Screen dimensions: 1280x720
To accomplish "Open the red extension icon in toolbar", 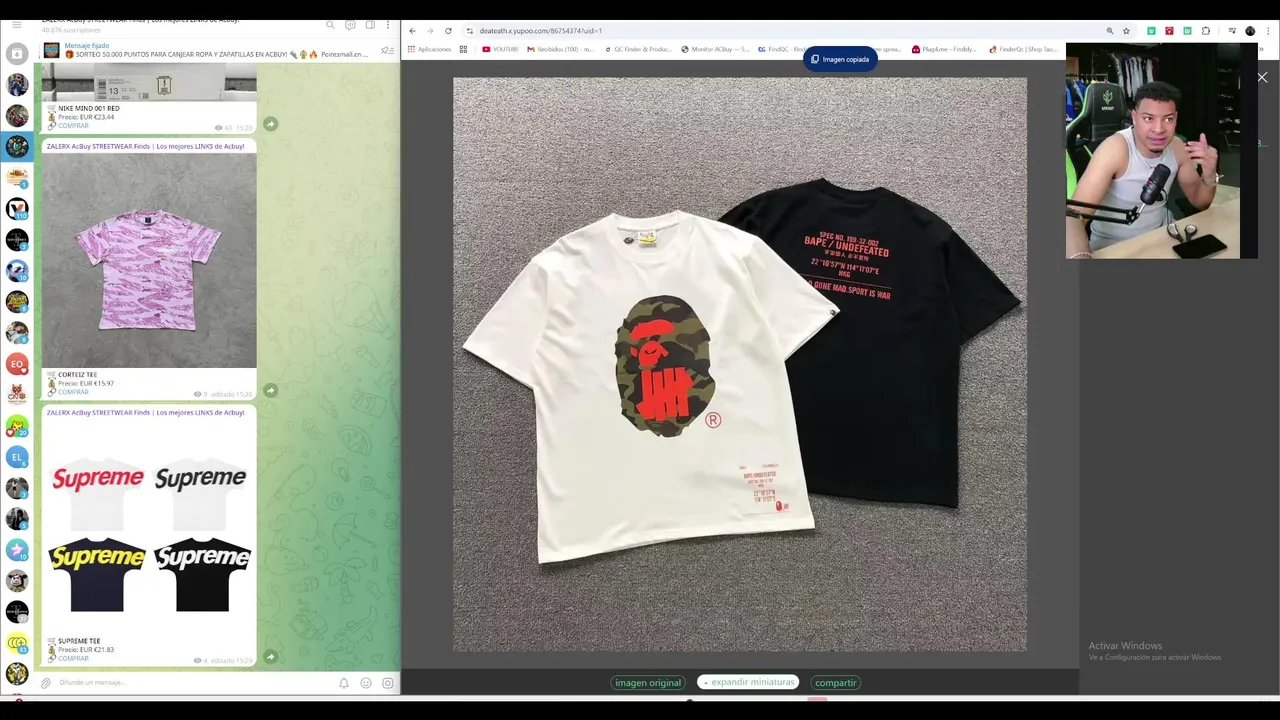I will (1169, 31).
